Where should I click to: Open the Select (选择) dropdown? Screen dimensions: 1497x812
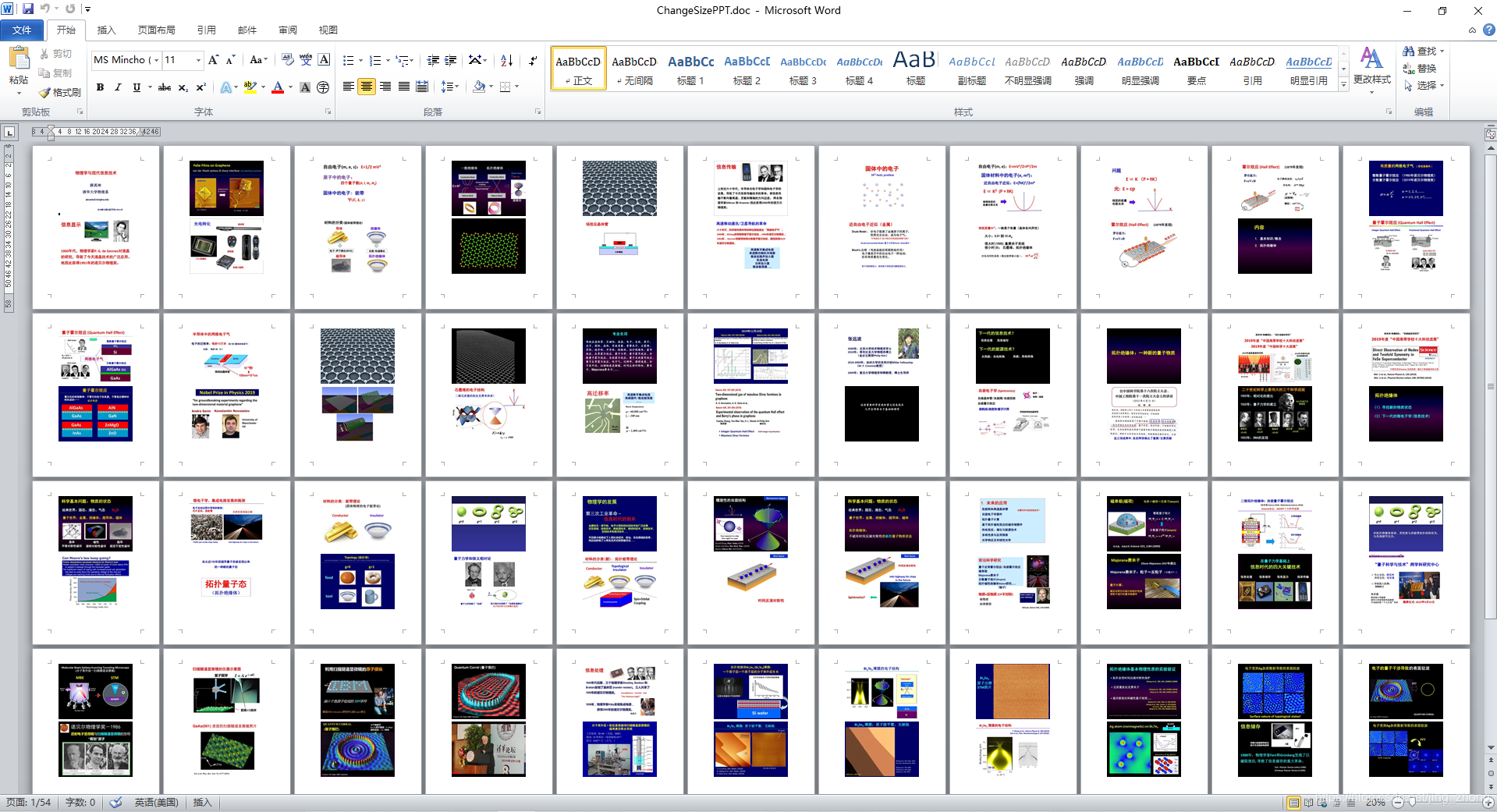click(1424, 86)
